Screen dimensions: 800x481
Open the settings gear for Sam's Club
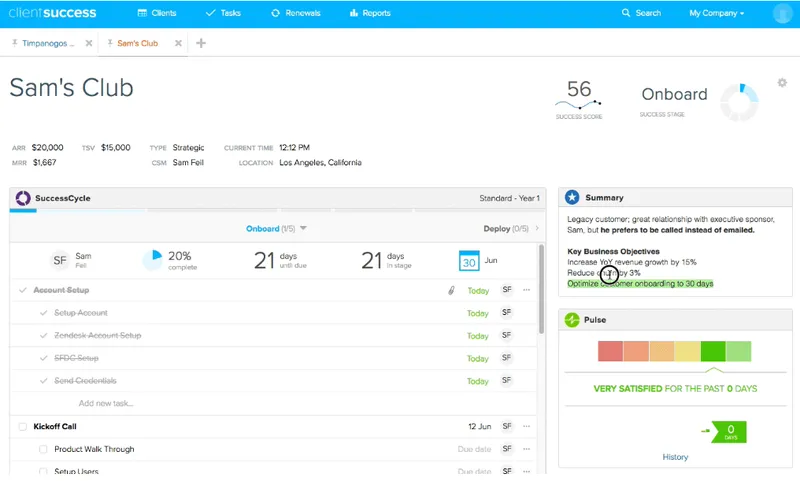point(782,83)
